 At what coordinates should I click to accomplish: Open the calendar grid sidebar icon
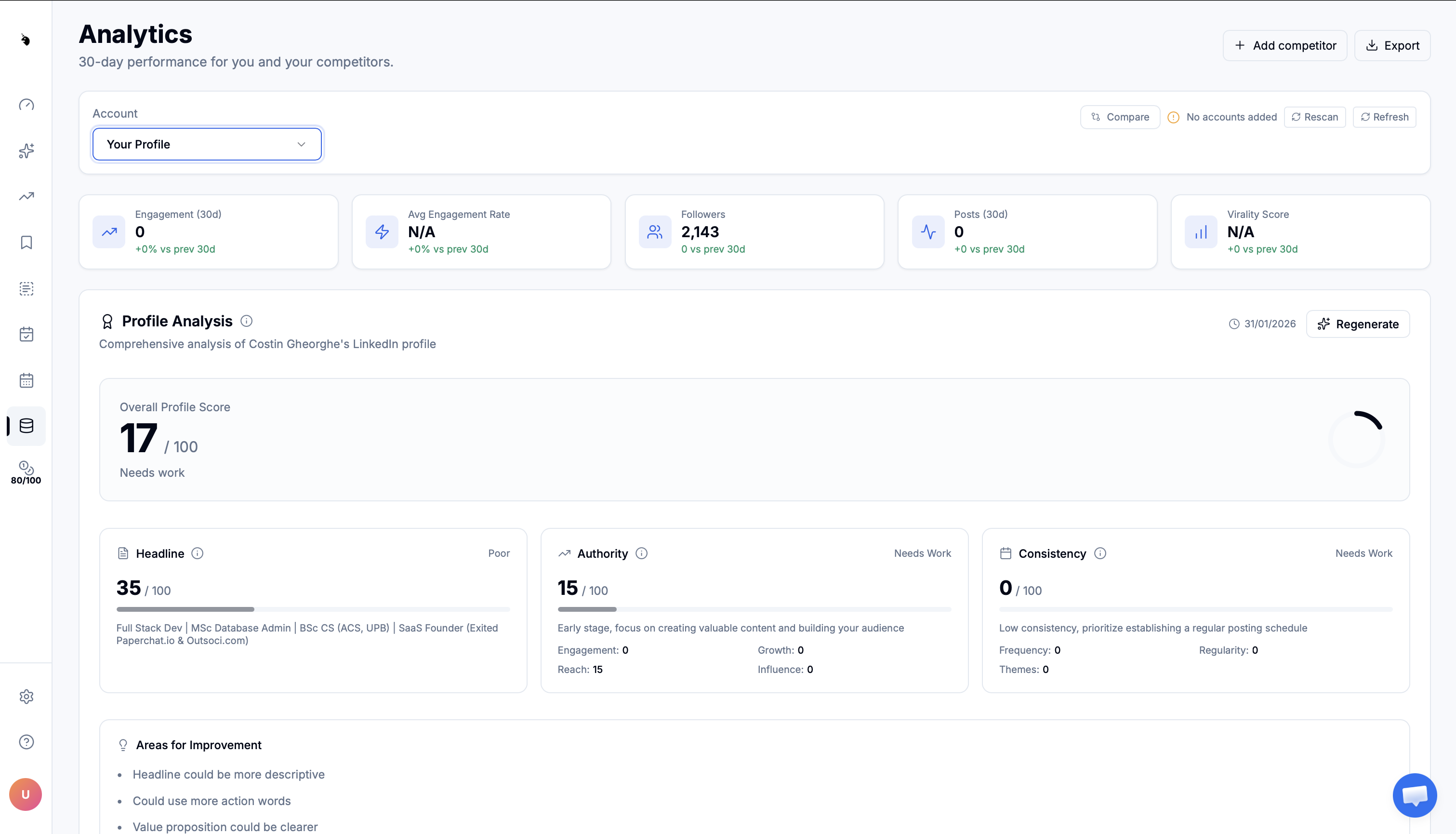coord(26,380)
